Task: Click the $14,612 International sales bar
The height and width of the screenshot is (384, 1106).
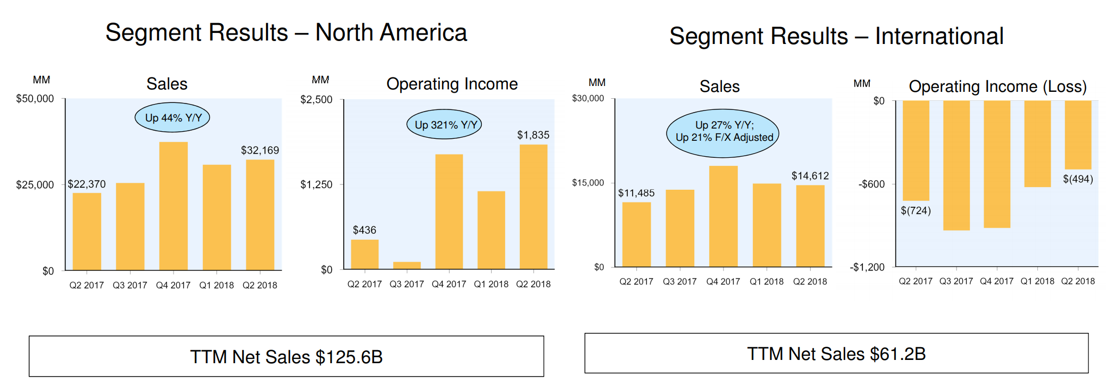Action: click(810, 226)
